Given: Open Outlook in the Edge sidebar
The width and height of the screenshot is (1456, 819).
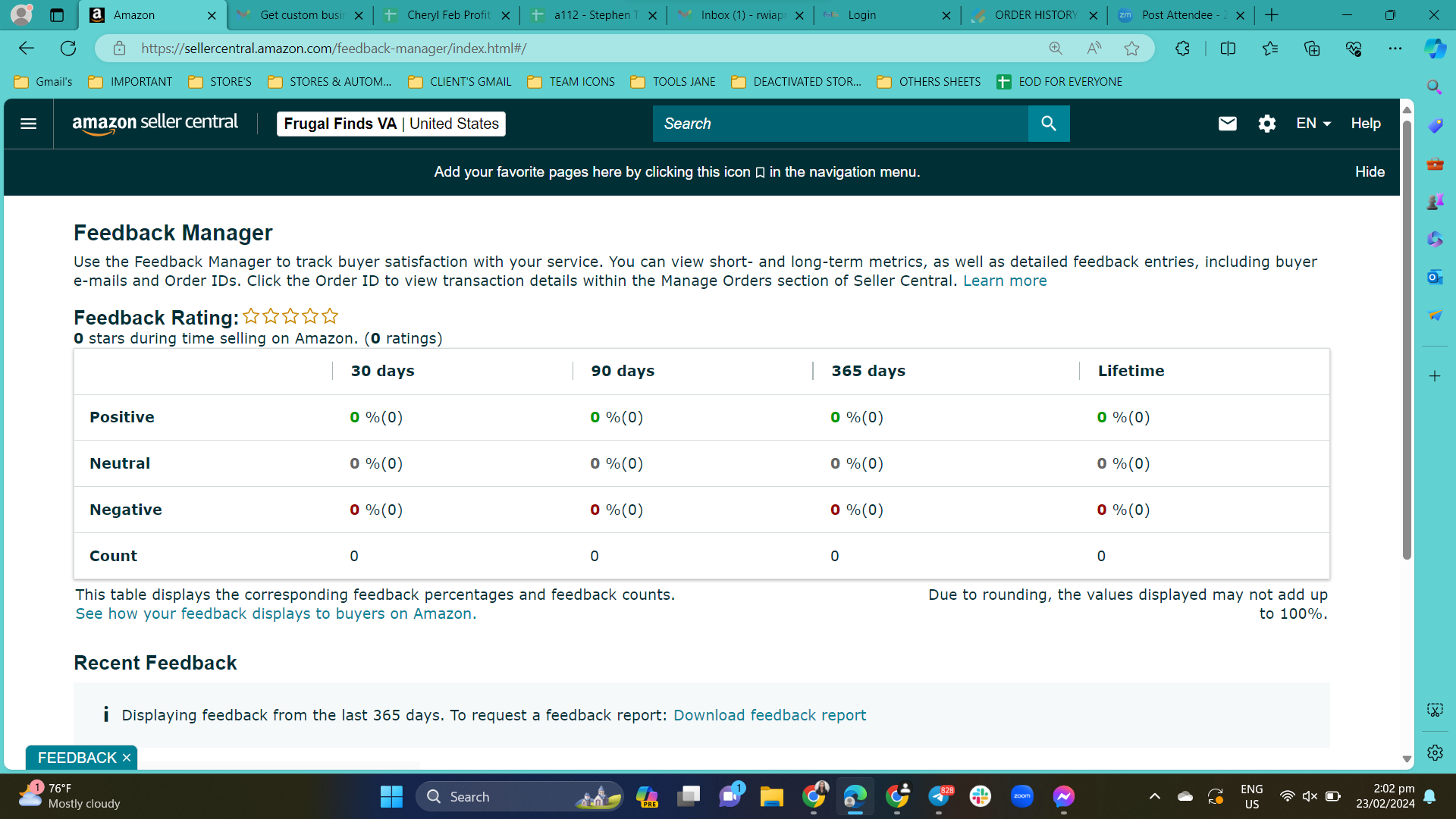Looking at the screenshot, I should (x=1435, y=278).
